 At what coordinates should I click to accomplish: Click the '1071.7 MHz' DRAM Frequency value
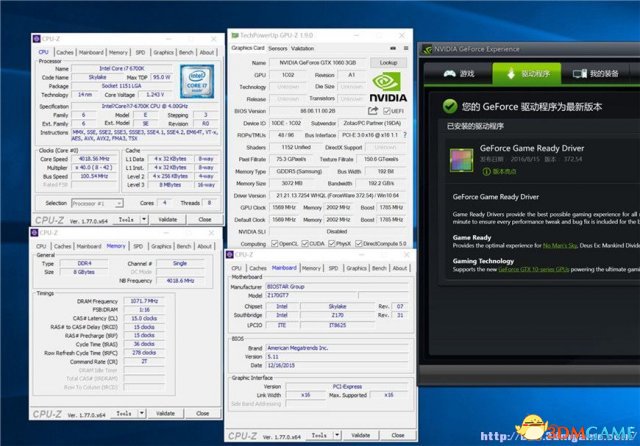(144, 301)
